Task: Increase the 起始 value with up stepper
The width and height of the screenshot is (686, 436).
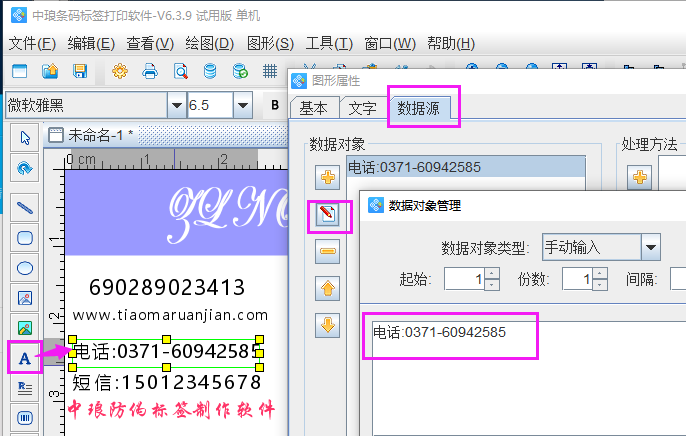Action: tap(491, 274)
